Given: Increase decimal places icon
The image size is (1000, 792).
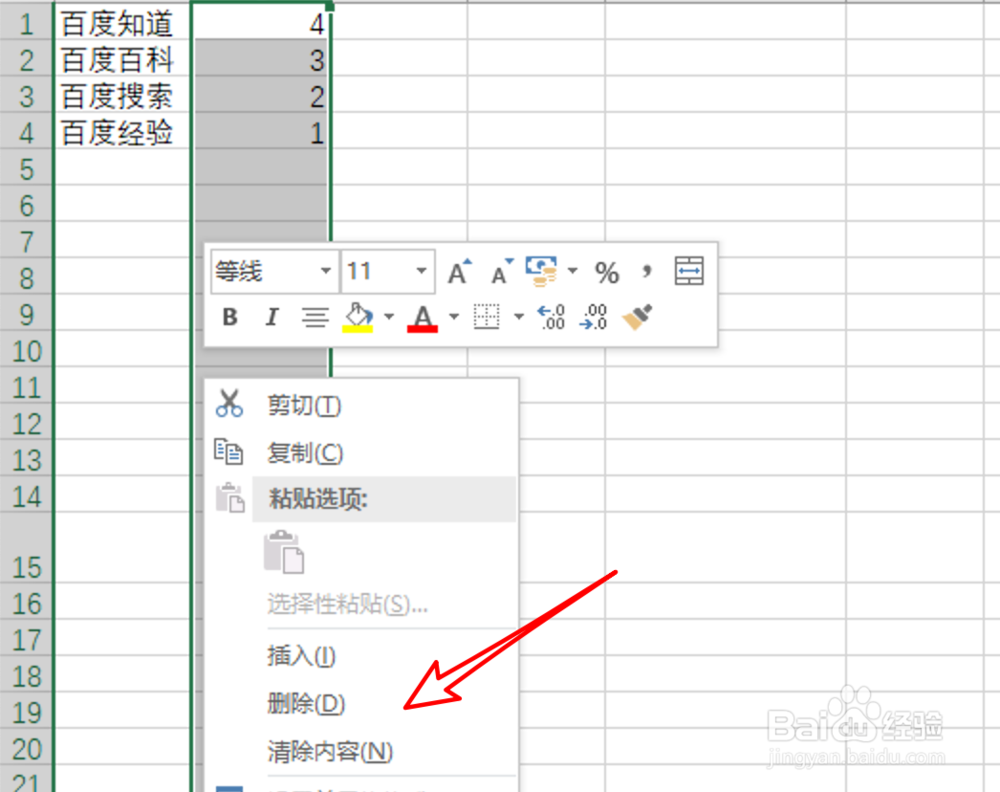Looking at the screenshot, I should point(552,317).
